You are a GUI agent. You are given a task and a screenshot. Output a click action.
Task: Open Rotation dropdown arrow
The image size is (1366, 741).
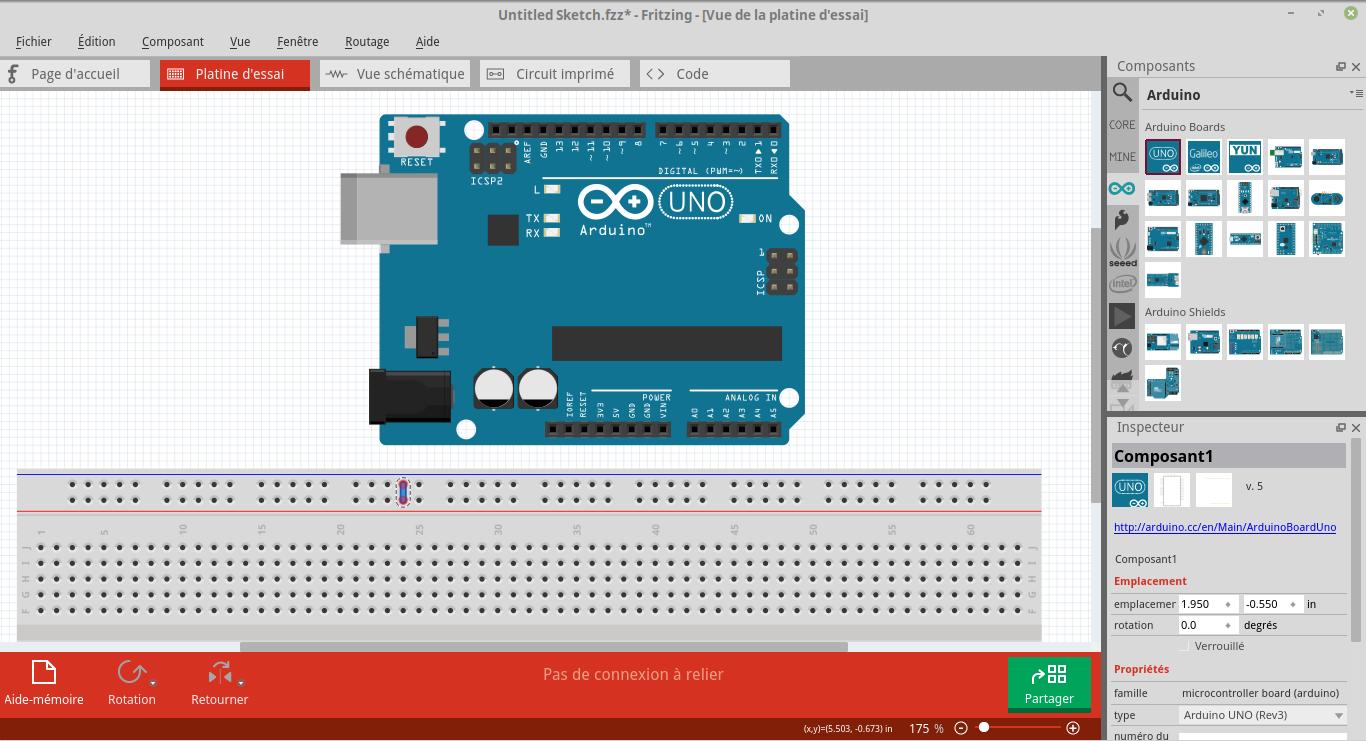(153, 683)
